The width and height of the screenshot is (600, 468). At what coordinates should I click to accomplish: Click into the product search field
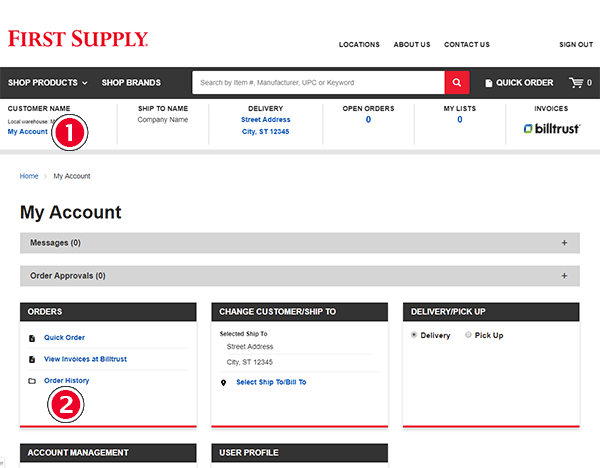coord(318,82)
